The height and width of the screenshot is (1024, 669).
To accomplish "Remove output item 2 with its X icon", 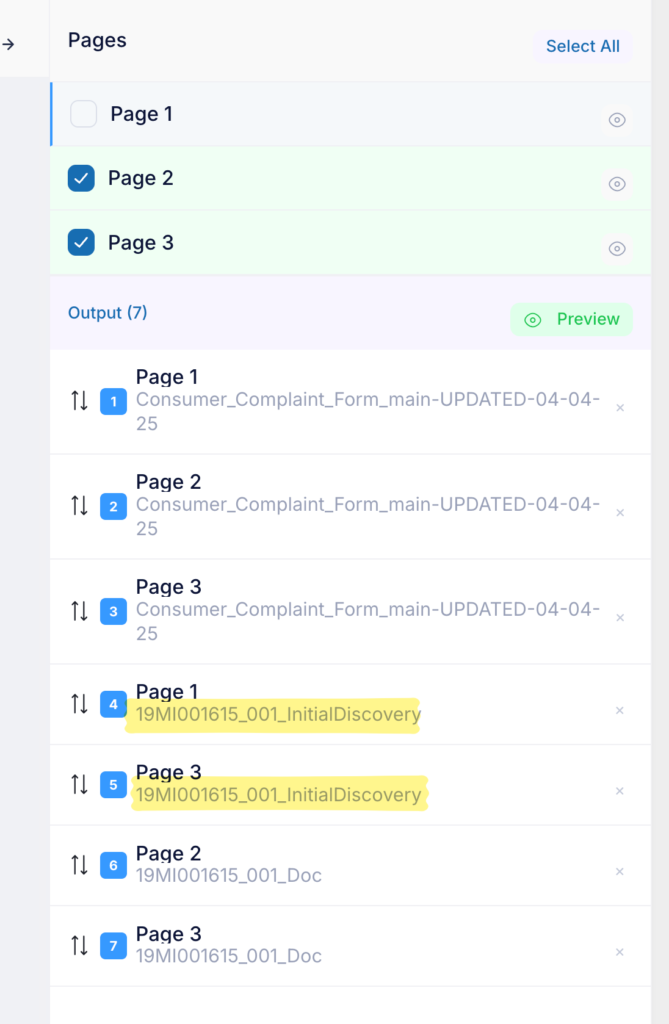I will tap(620, 513).
